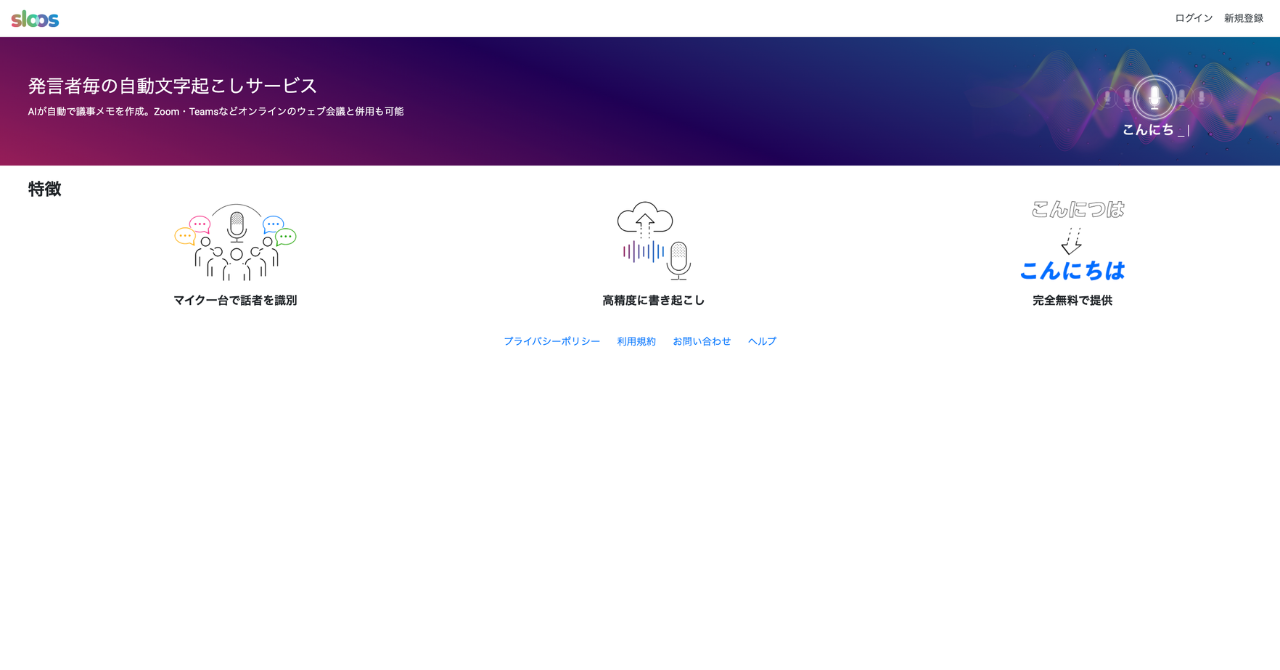Open the ログイン login page

(1193, 18)
